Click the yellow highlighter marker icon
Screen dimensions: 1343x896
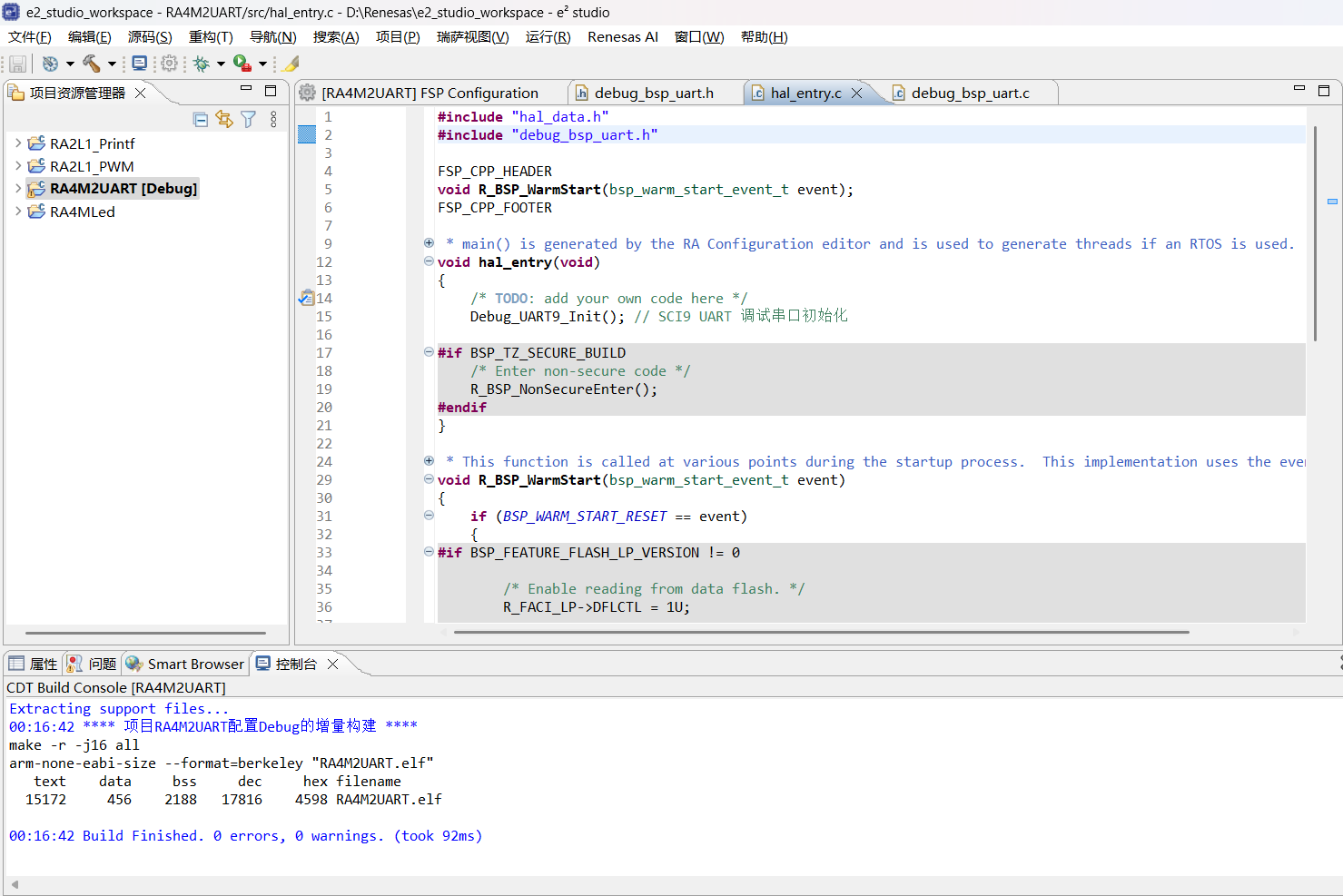pos(291,64)
